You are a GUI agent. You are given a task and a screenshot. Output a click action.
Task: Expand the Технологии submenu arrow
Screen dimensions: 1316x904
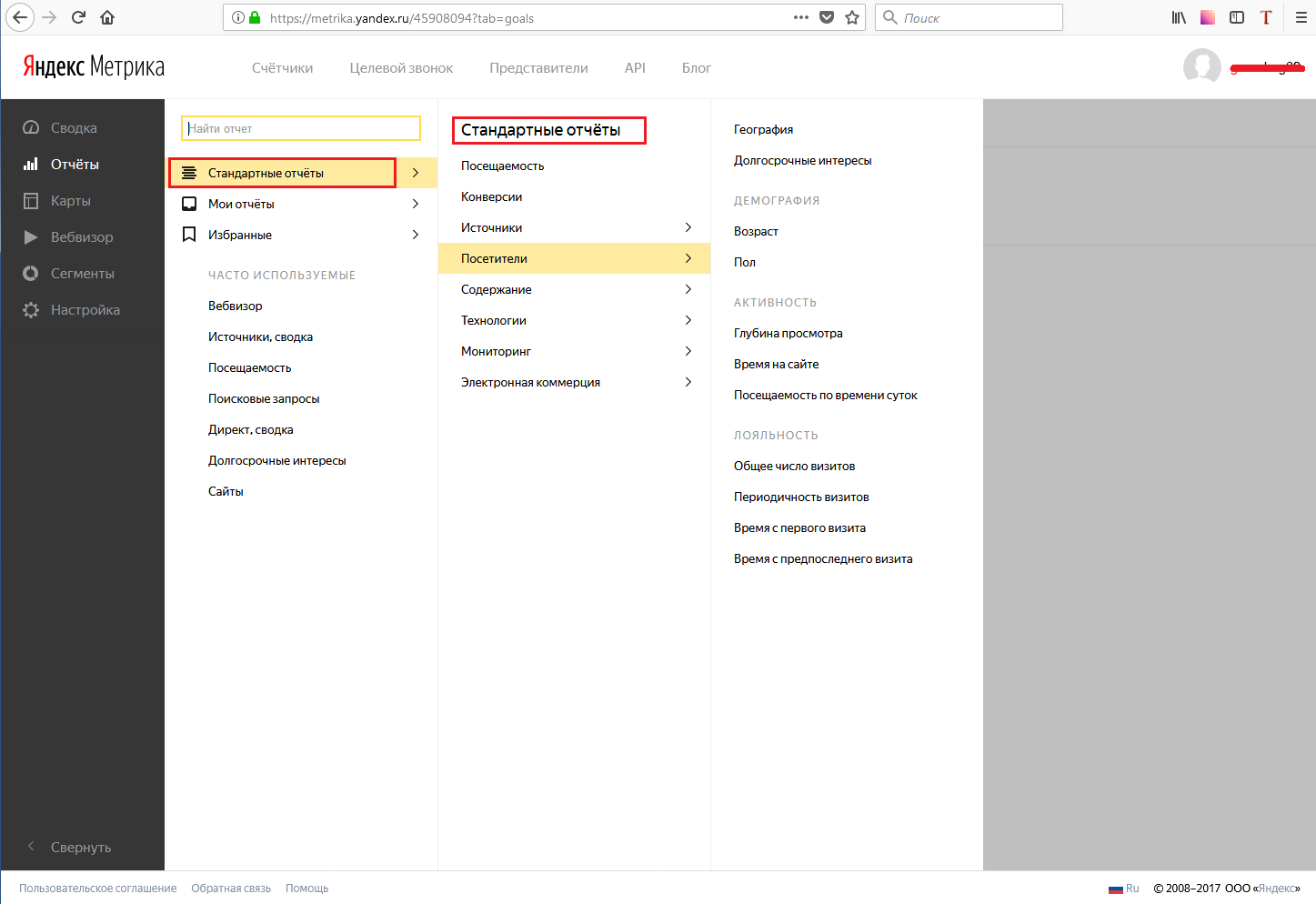point(688,320)
